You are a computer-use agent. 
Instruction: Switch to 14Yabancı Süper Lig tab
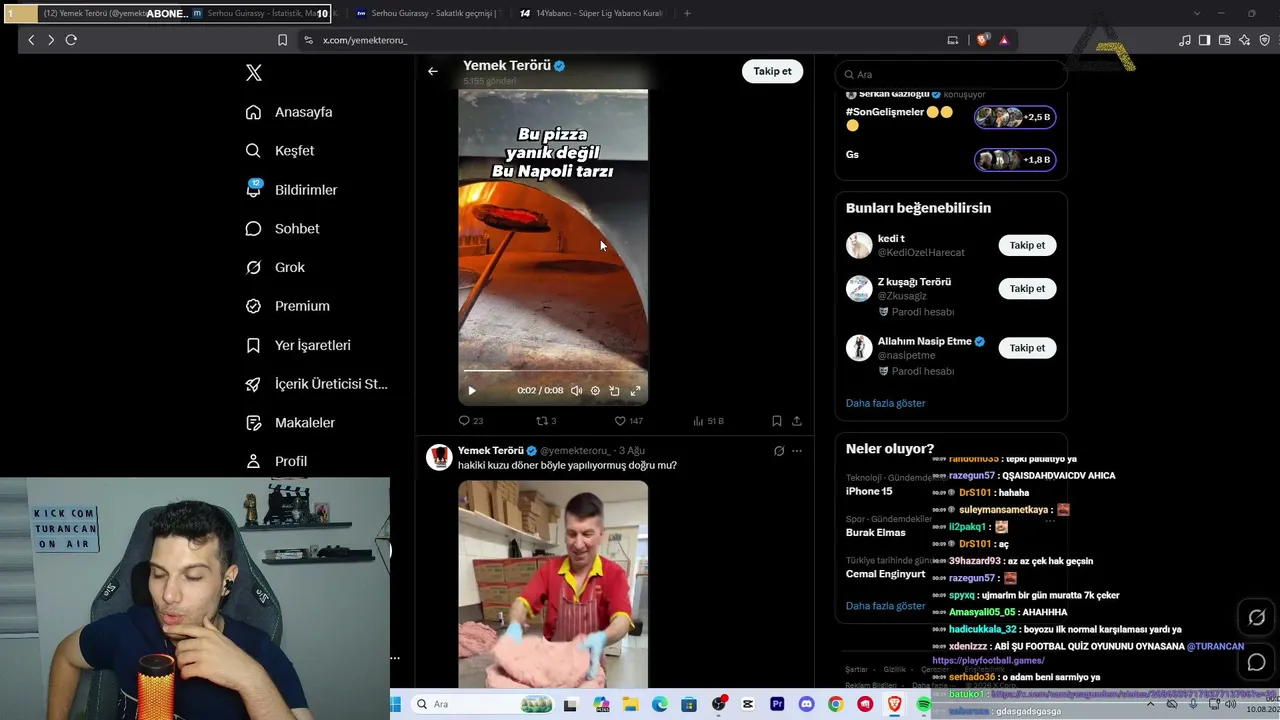[x=593, y=14]
